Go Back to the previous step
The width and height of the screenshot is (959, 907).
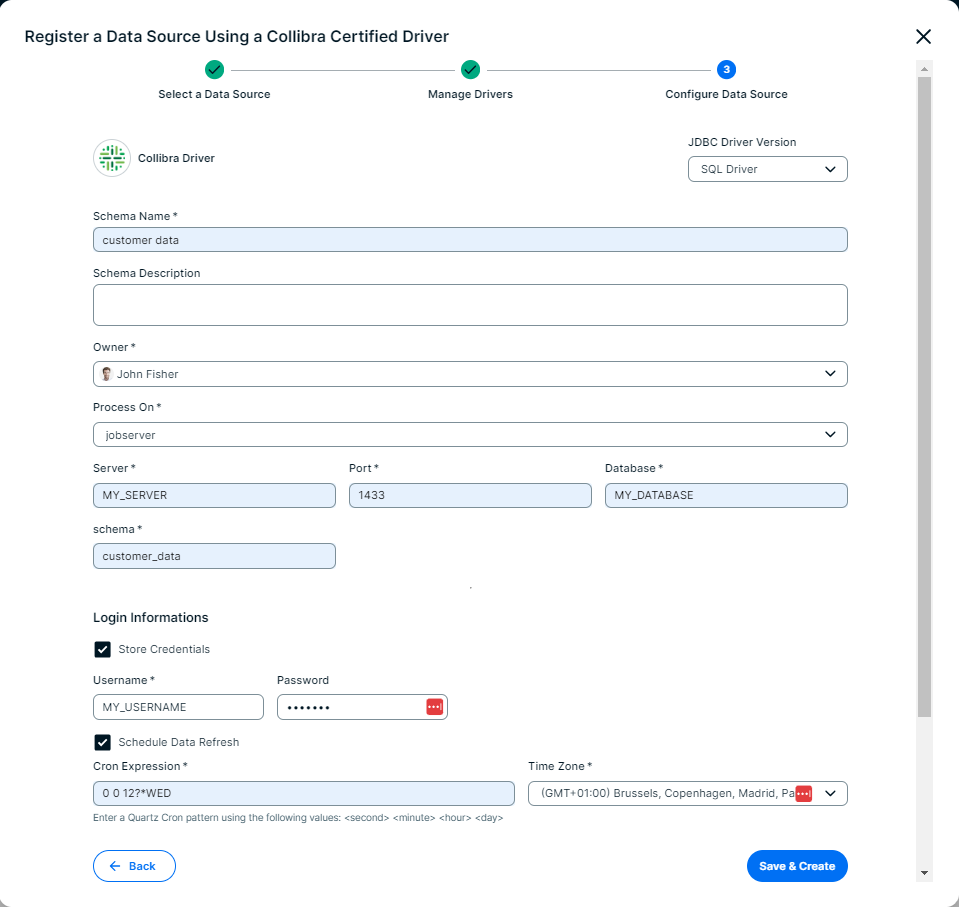click(134, 866)
